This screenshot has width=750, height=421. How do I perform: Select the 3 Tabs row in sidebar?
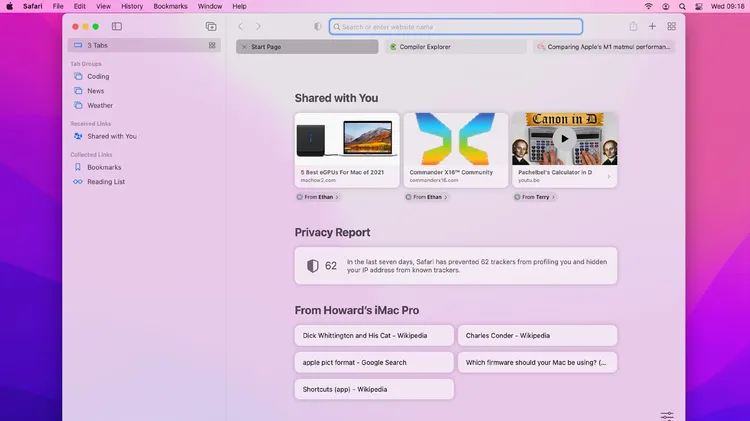pos(144,45)
